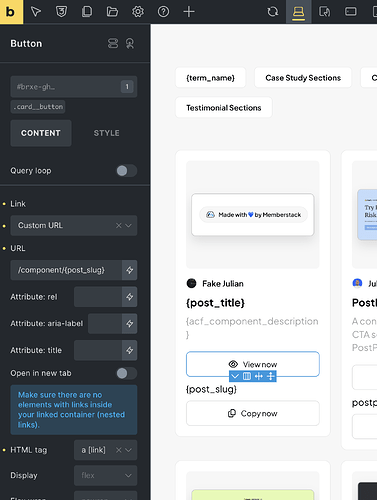Screen dimensions: 377x500
Task: Toggle the Query loop switch
Action: pos(126,171)
